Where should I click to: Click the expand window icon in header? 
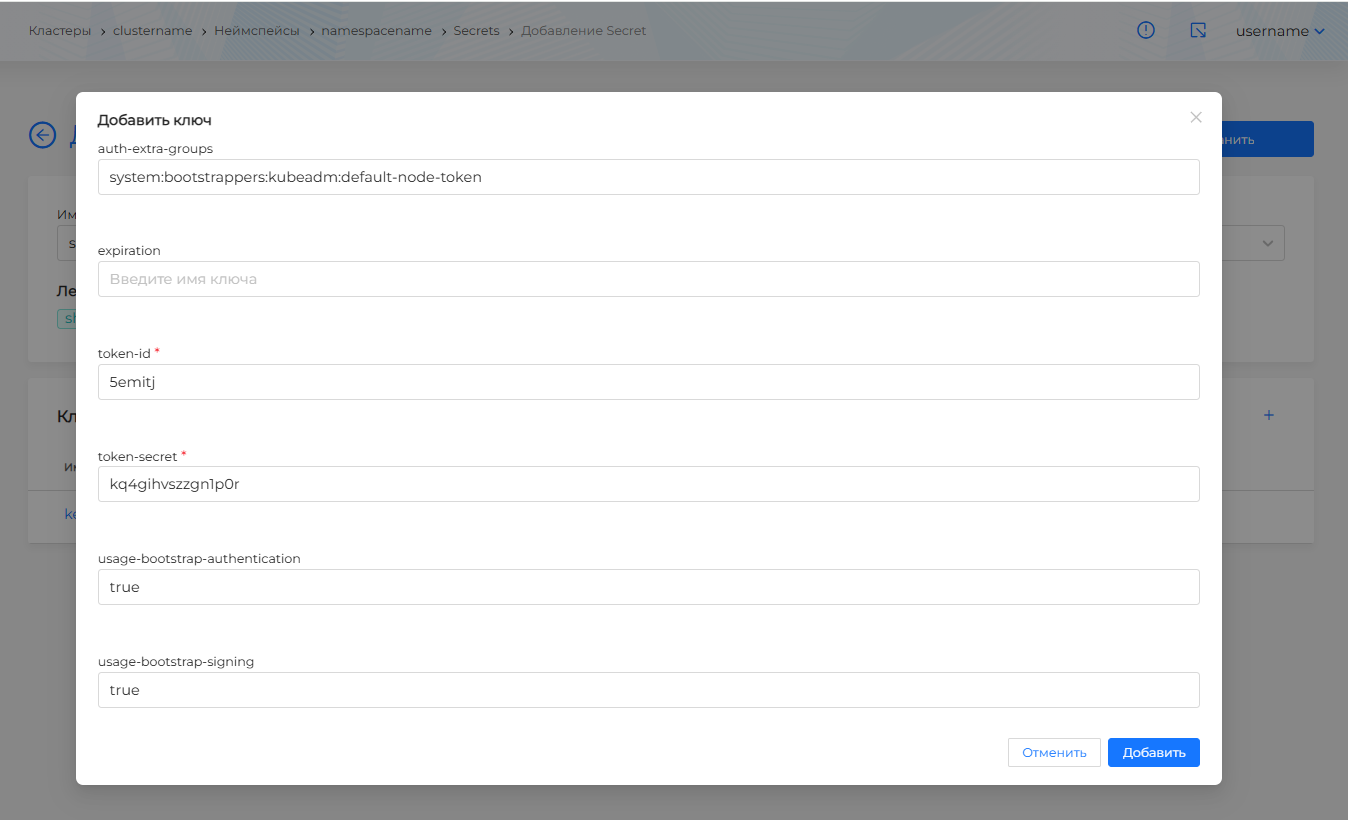[1198, 31]
